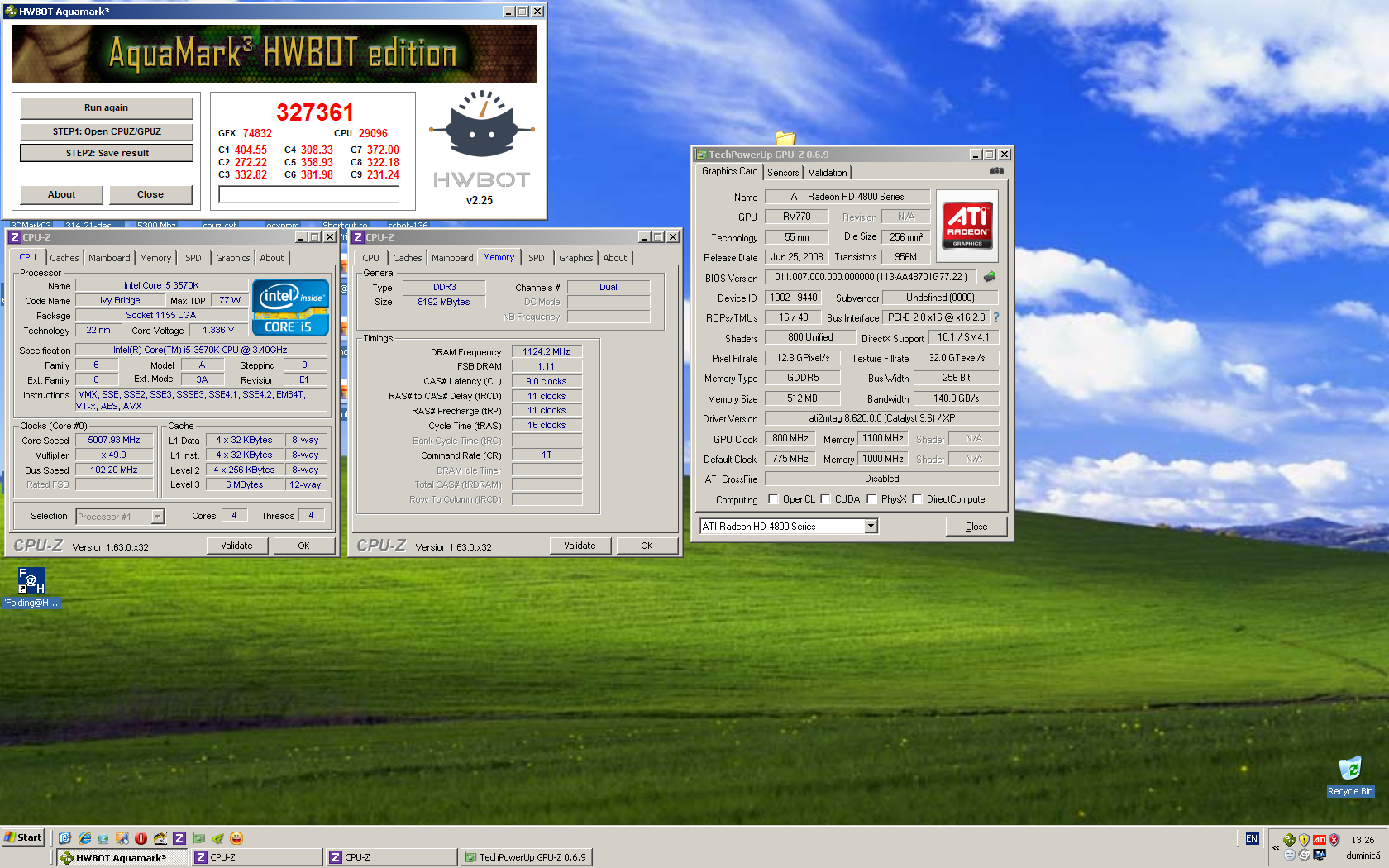Enable the PhysX checkbox in GPU-Z

pos(871,498)
